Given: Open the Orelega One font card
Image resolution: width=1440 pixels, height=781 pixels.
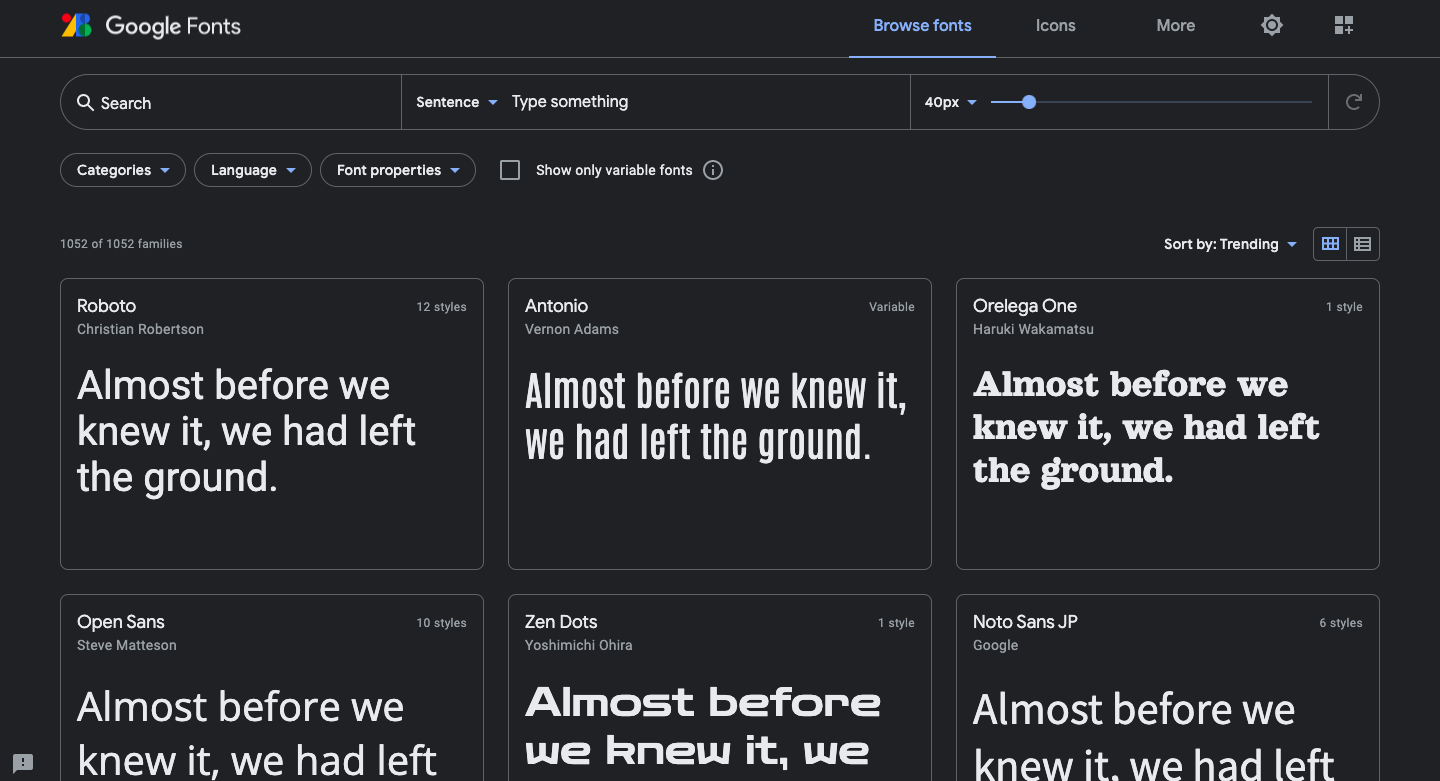Looking at the screenshot, I should click(1168, 424).
